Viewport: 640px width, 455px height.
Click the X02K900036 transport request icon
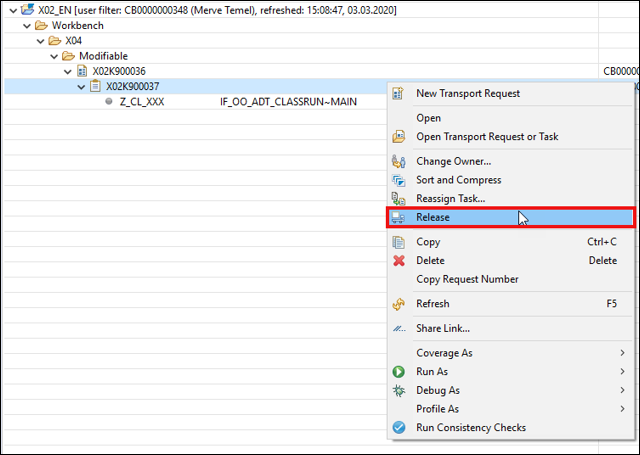click(x=82, y=71)
